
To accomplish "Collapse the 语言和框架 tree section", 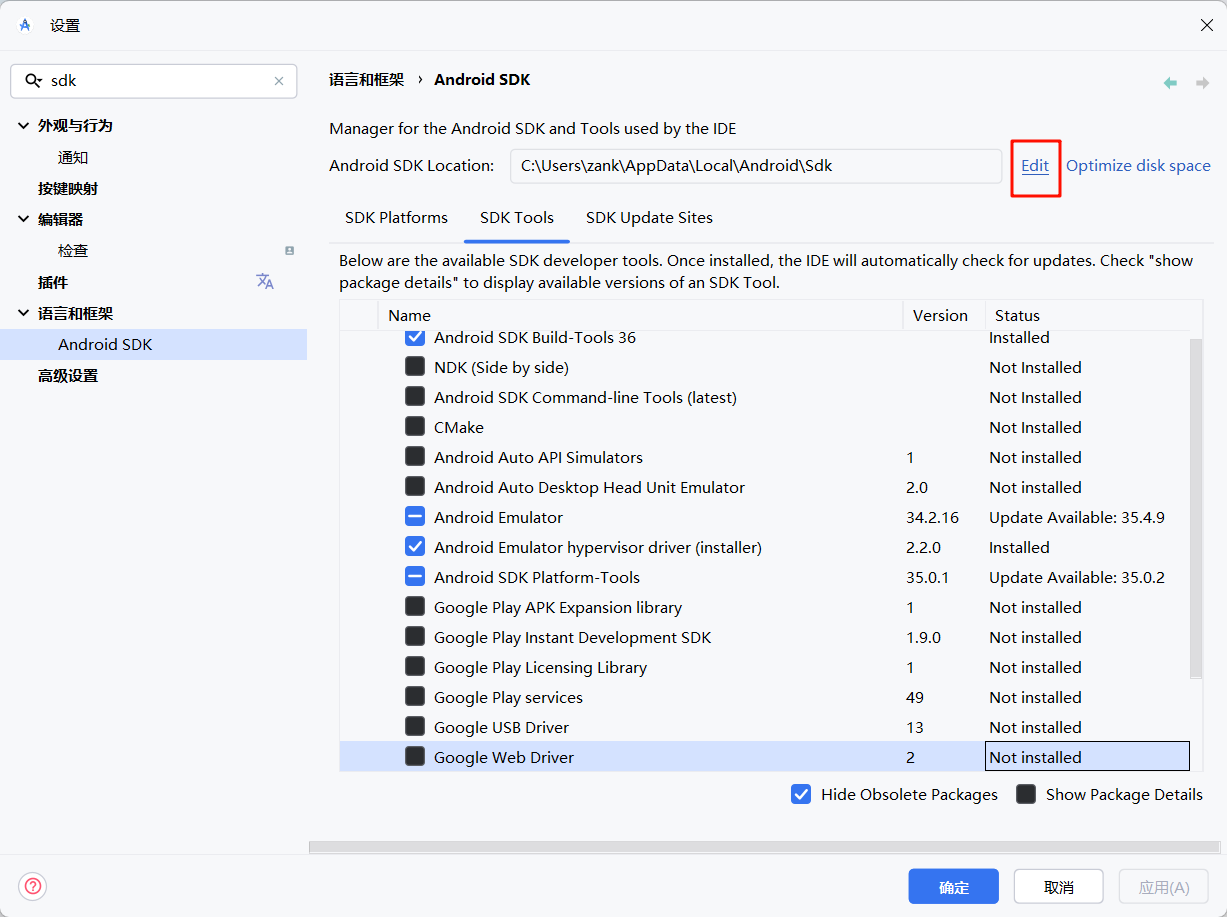I will point(24,314).
